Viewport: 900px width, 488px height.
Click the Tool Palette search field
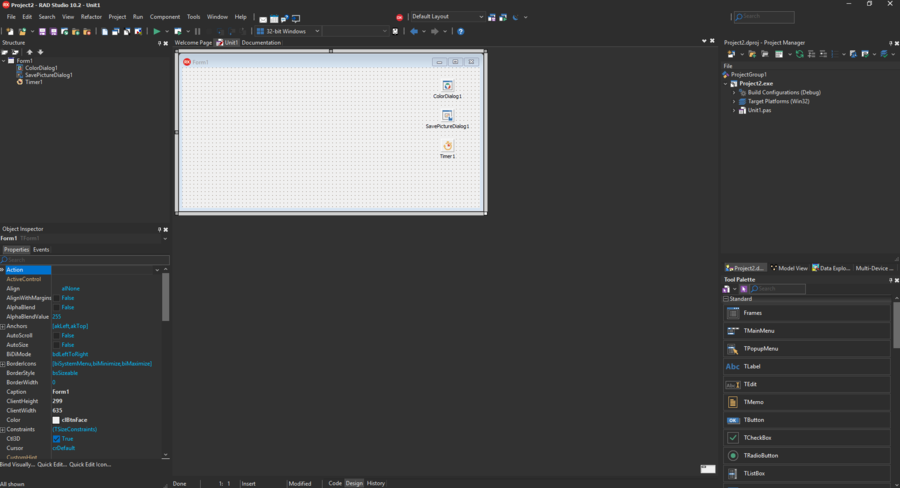(777, 289)
